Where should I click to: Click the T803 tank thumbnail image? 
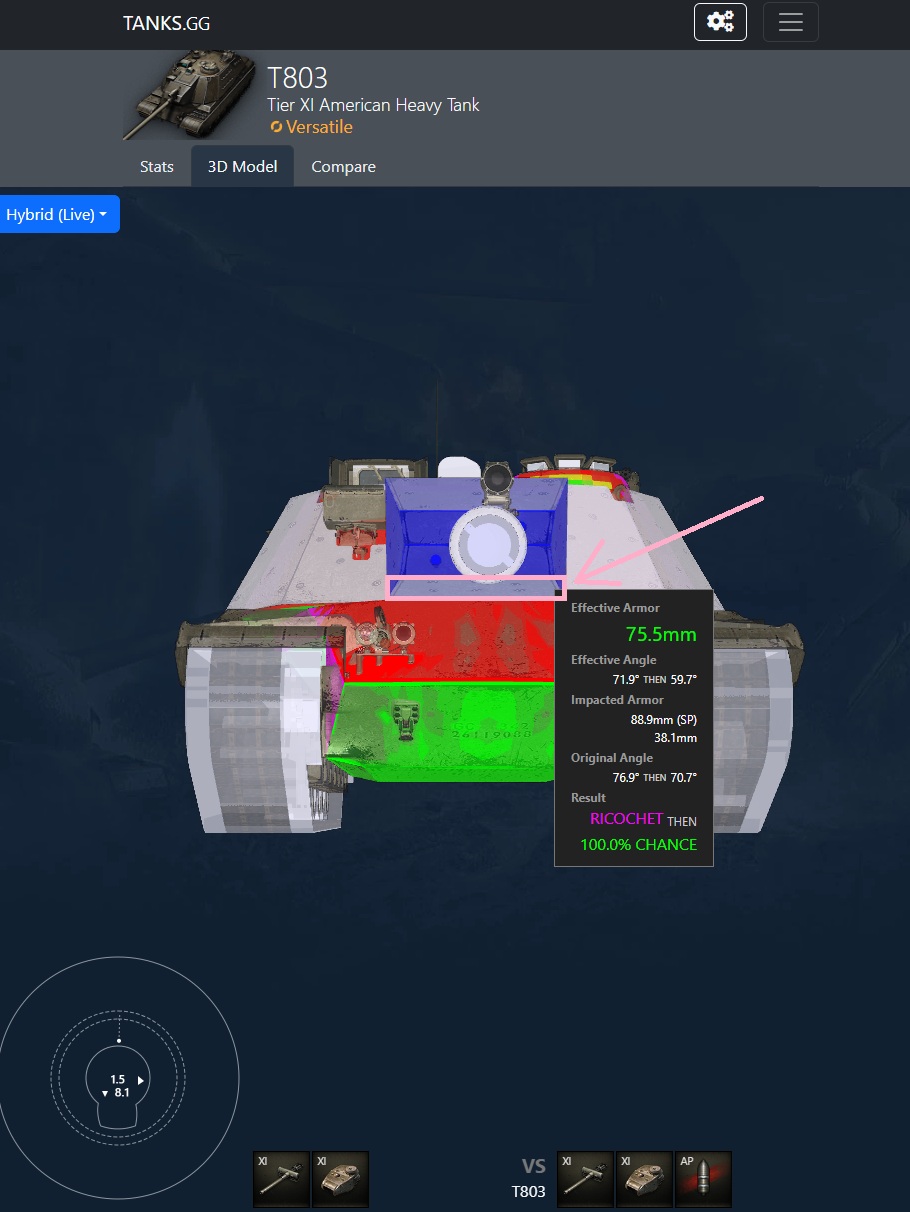pos(191,96)
